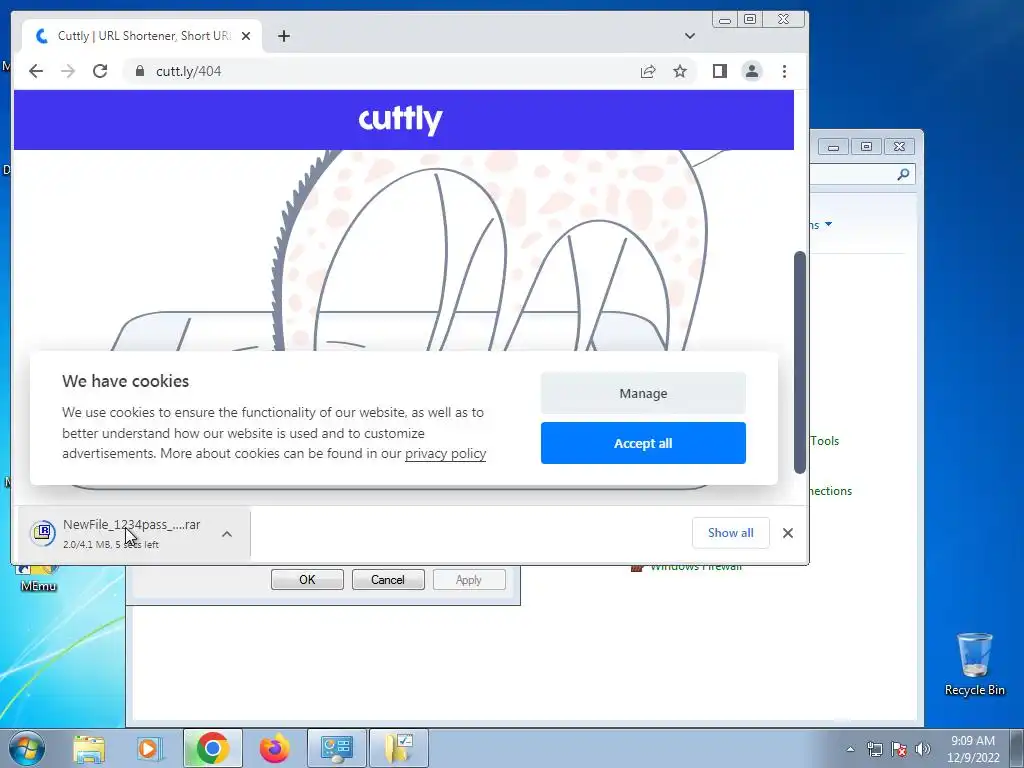Show all downloads
The image size is (1024, 768).
tap(731, 533)
